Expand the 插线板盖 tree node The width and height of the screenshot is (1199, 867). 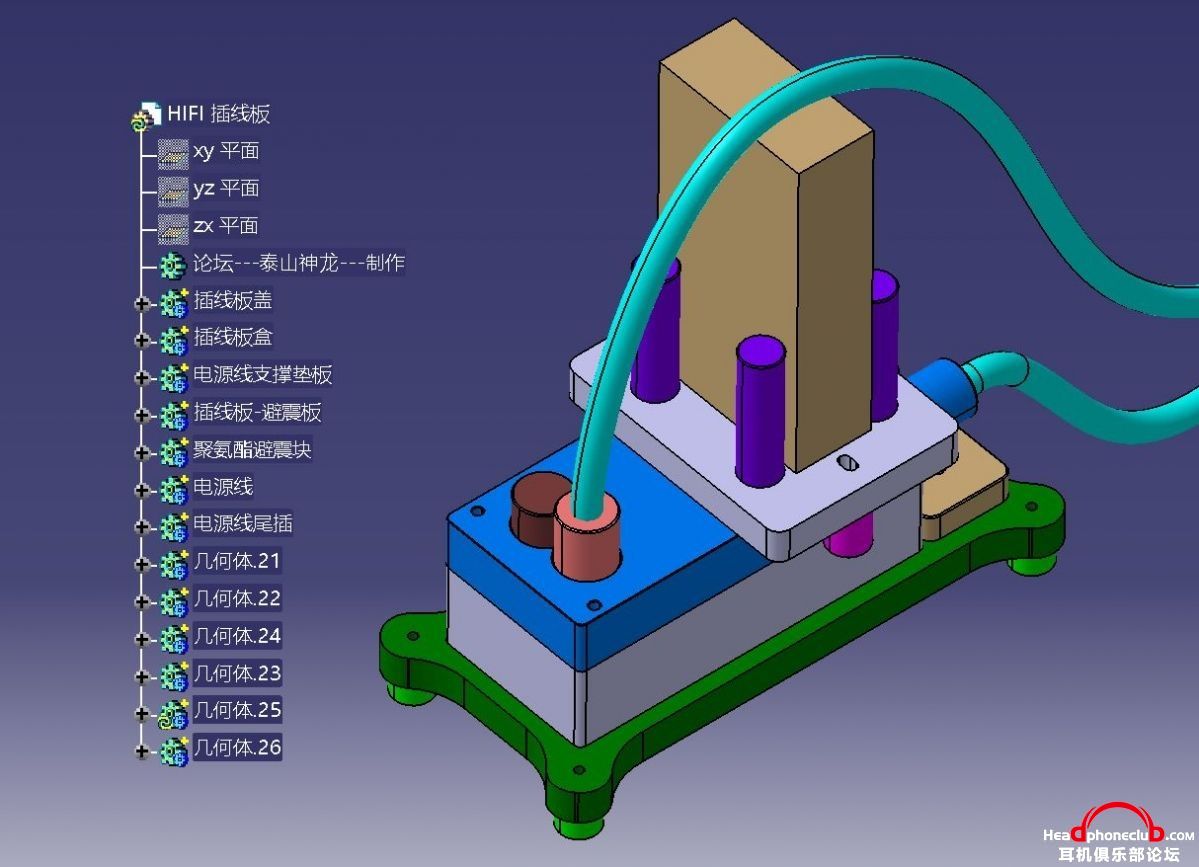pos(141,304)
